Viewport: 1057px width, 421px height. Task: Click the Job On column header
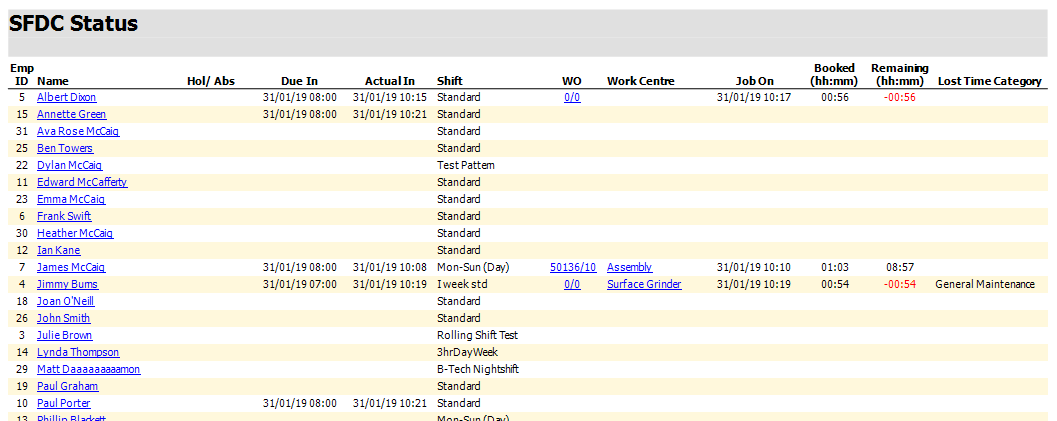[x=754, y=81]
